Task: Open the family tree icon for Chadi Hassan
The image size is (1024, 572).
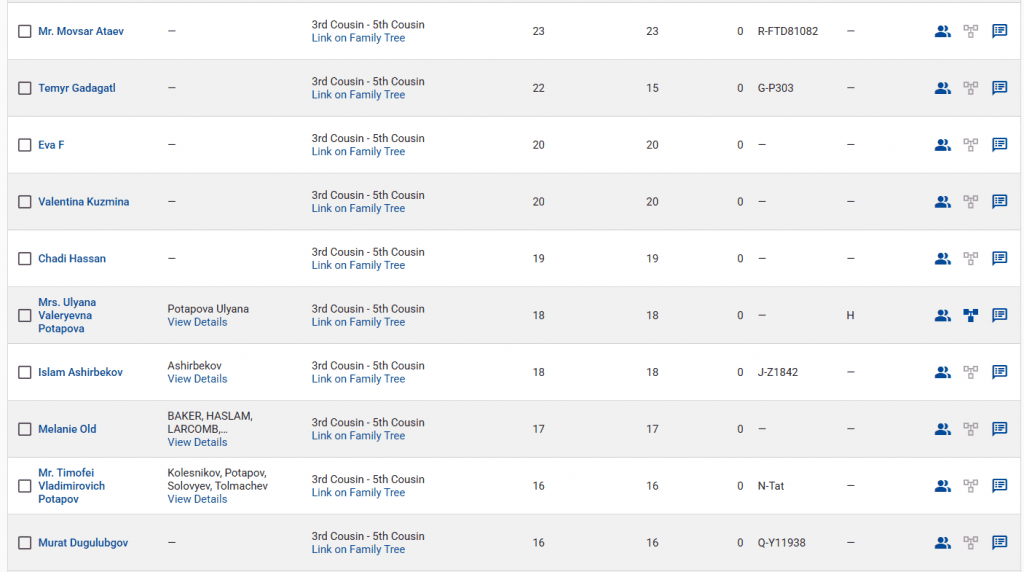Action: 970,258
